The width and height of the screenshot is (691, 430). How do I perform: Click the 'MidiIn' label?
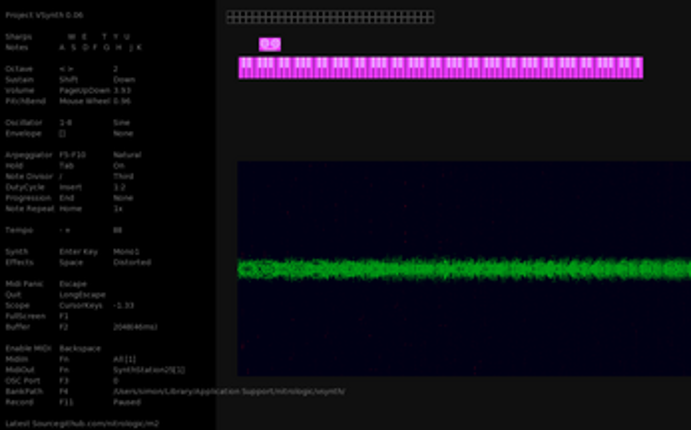(17, 359)
